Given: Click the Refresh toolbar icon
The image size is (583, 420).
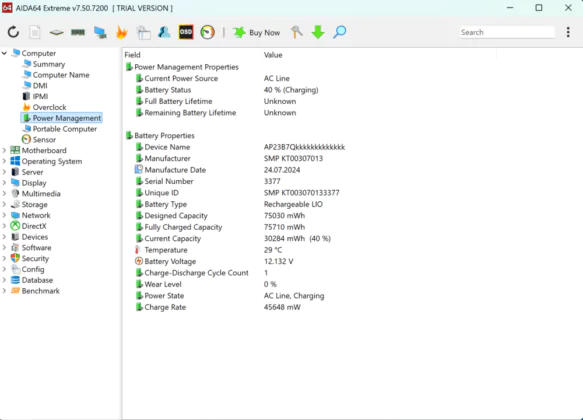Looking at the screenshot, I should [x=13, y=32].
